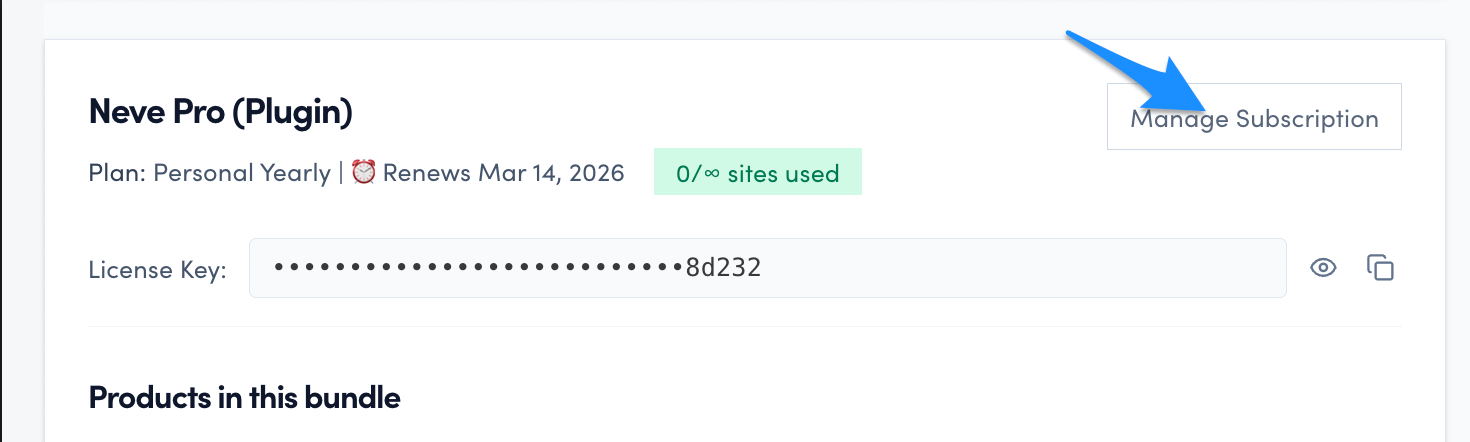Click the Renews Mar 14, 2026 date
The width and height of the screenshot is (1470, 442).
coord(503,173)
